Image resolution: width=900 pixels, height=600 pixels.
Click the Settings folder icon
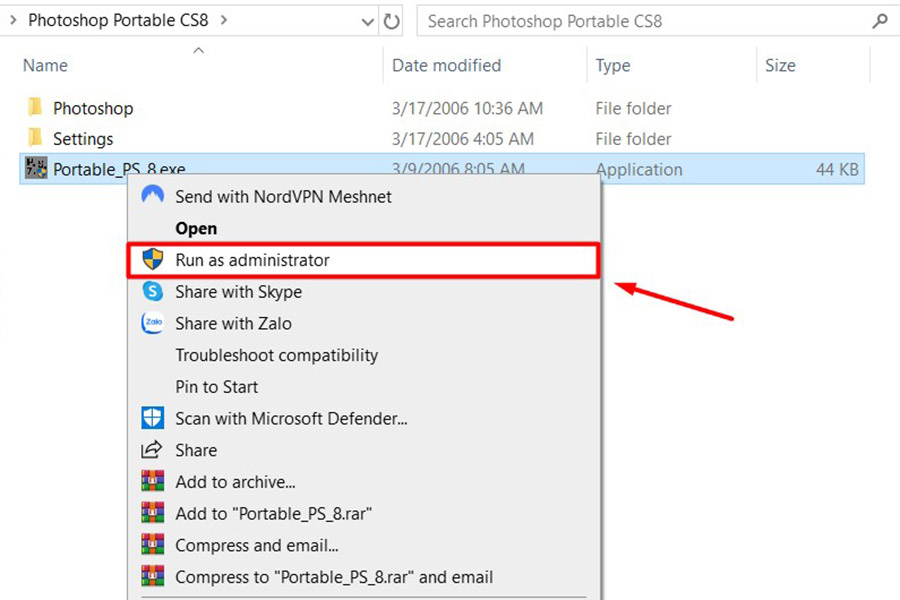35,138
